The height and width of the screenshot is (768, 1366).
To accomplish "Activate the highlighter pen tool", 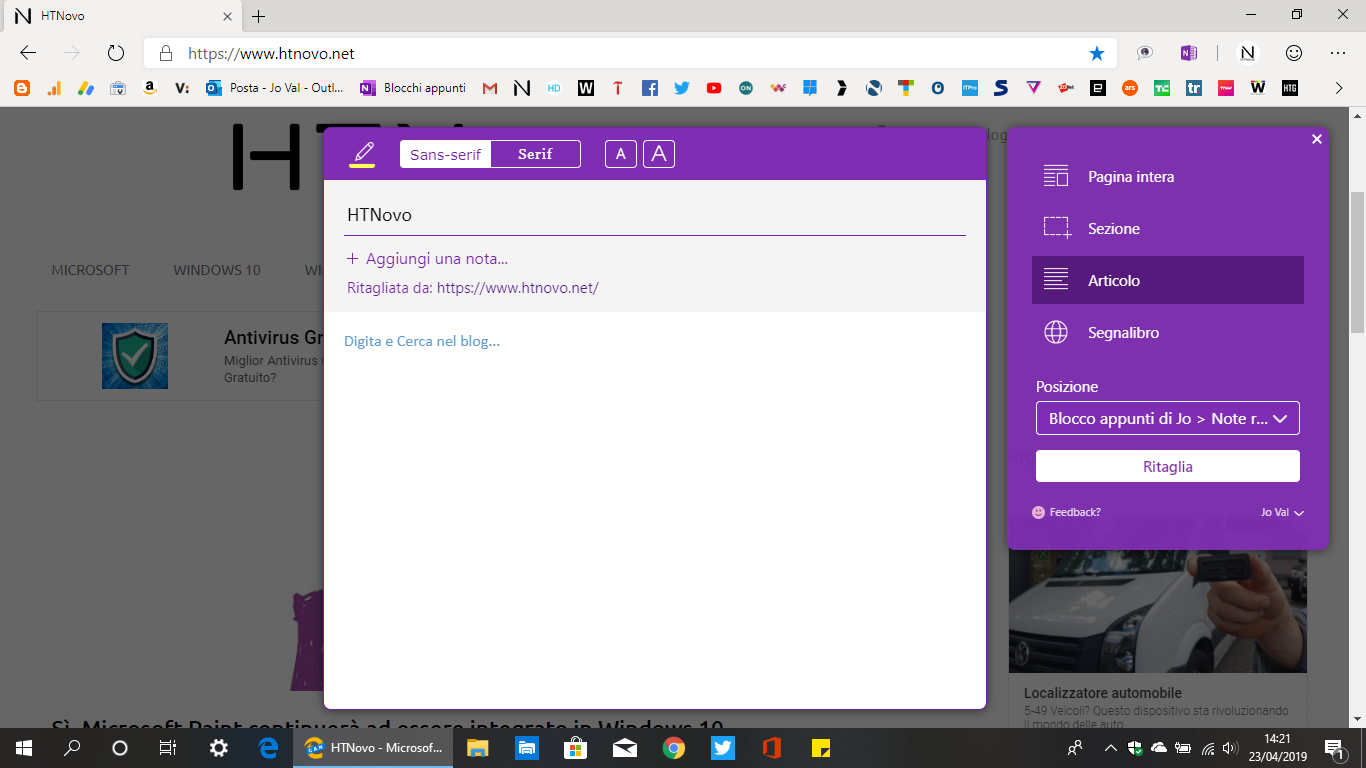I will [362, 154].
